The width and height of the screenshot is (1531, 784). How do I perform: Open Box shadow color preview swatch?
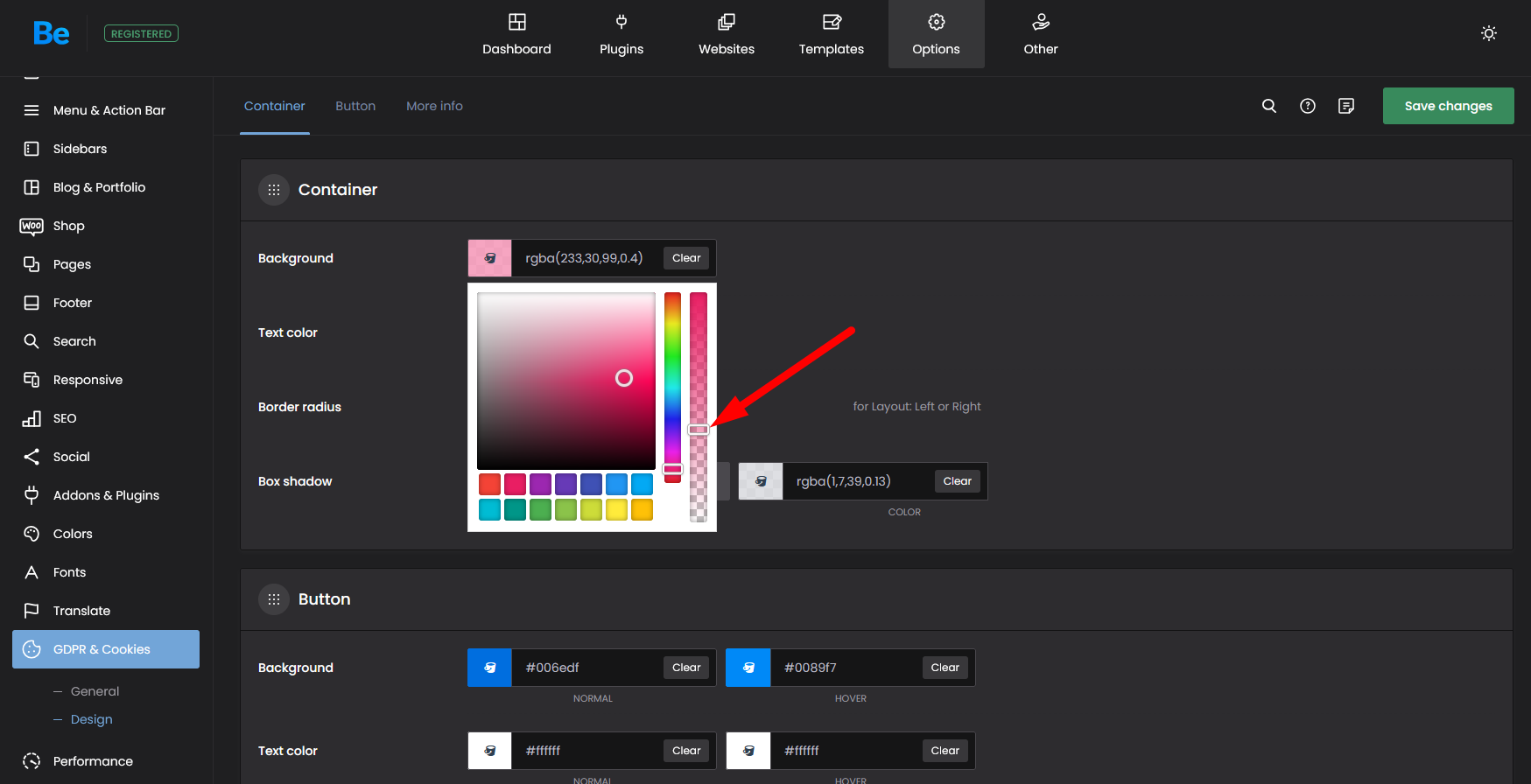coord(761,481)
